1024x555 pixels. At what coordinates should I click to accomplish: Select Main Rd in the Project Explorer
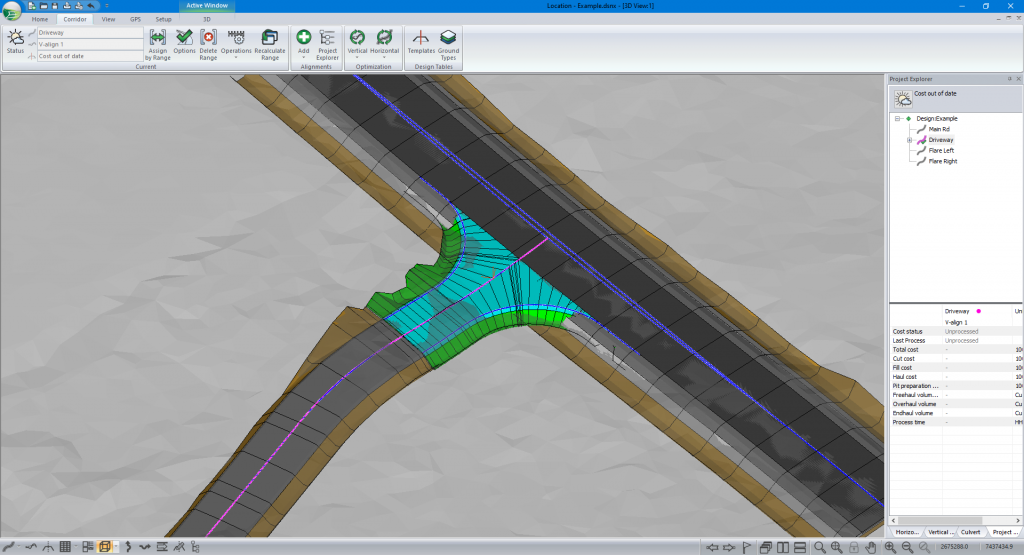click(939, 129)
